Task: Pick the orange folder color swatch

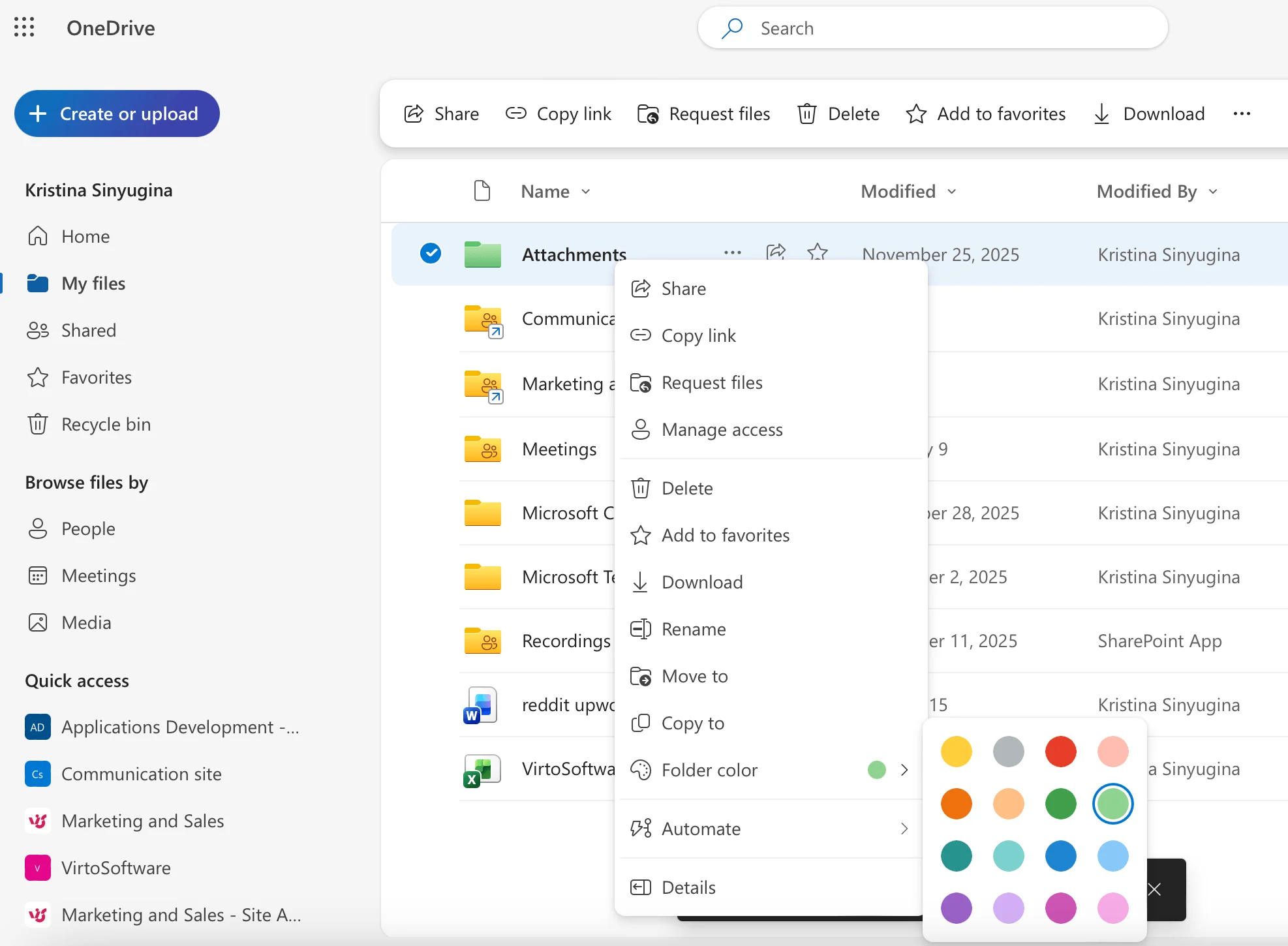Action: point(957,804)
